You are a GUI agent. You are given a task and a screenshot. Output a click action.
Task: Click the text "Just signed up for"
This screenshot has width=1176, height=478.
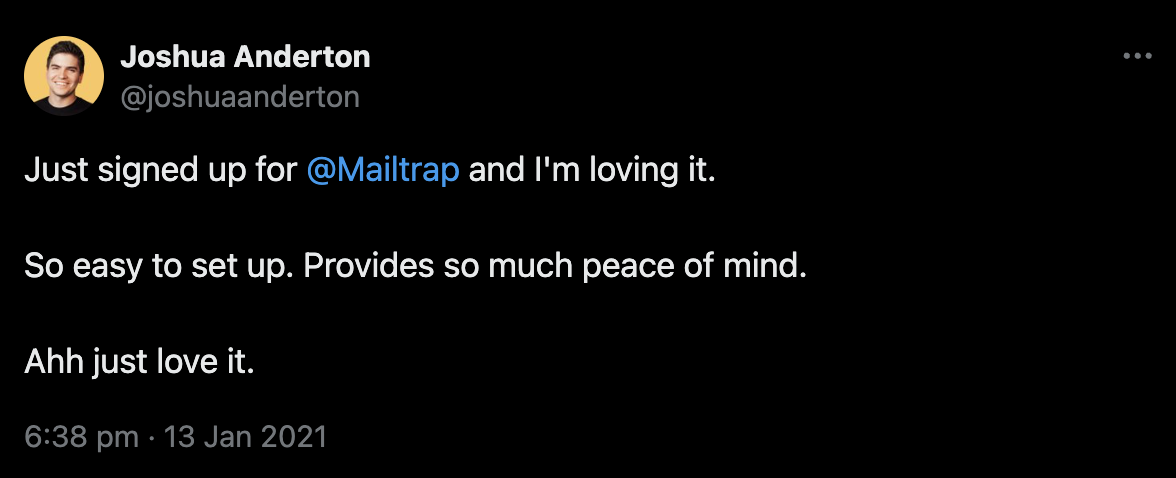[x=162, y=170]
